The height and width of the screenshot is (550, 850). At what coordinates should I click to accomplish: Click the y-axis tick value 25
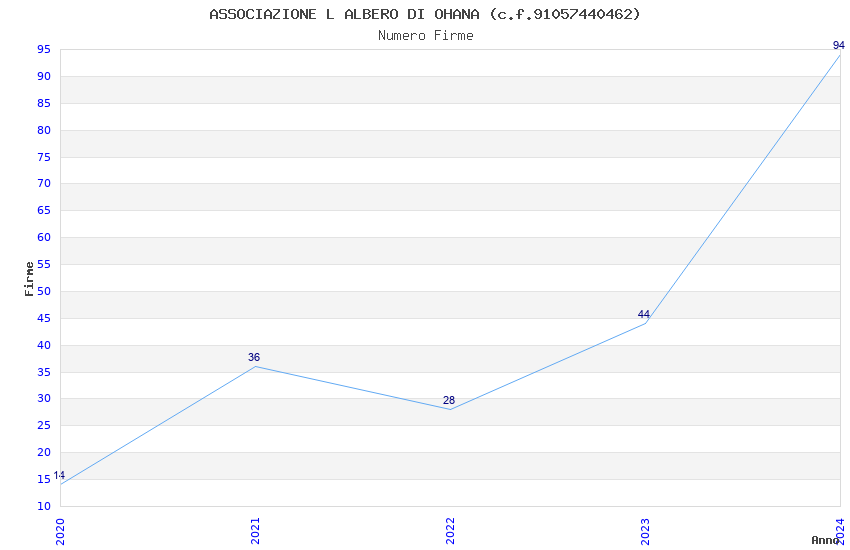pyautogui.click(x=44, y=425)
